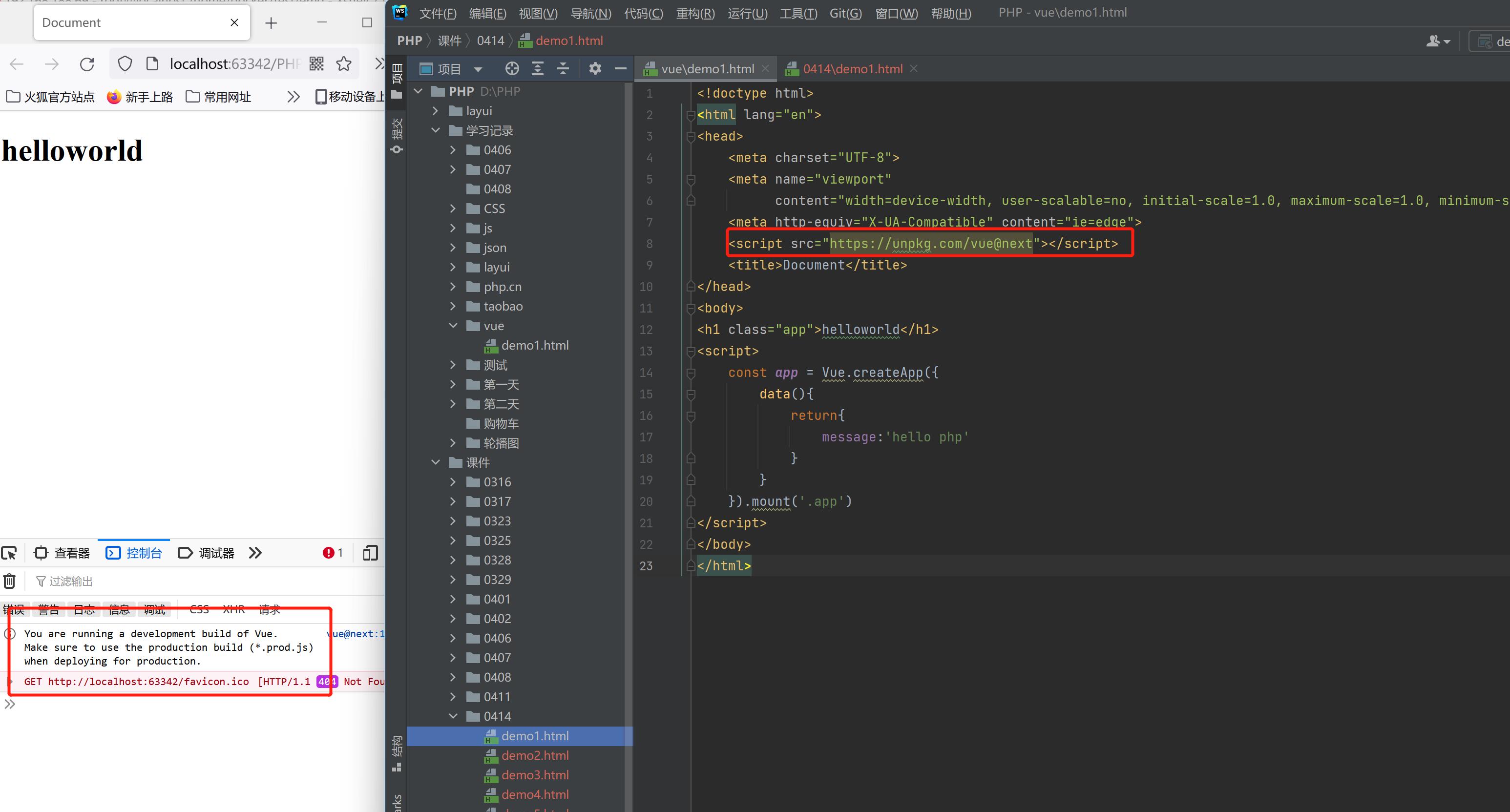Expand the layui folder under PHP
The width and height of the screenshot is (1510, 812).
coord(436,111)
